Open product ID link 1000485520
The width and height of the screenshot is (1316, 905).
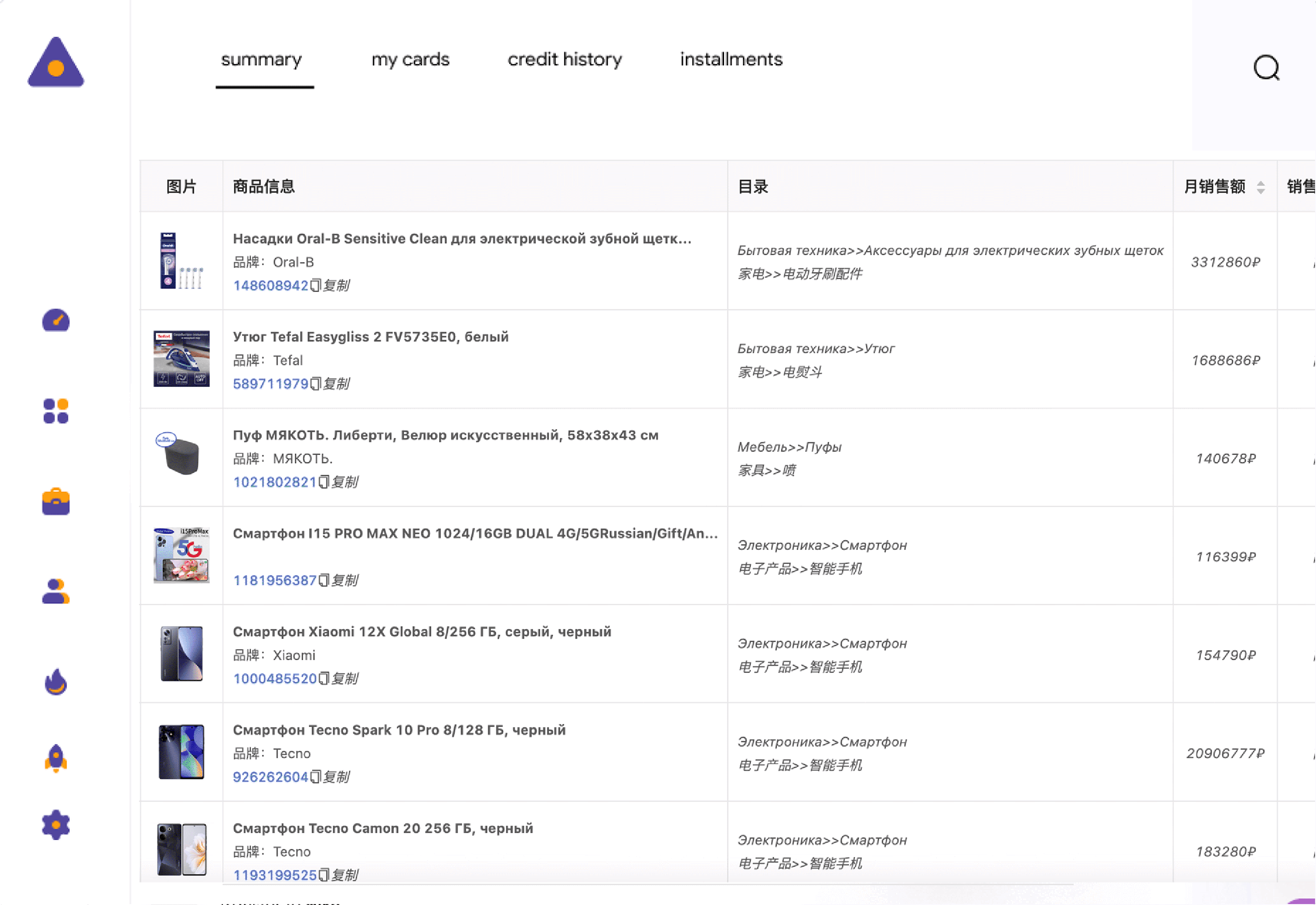pos(274,679)
